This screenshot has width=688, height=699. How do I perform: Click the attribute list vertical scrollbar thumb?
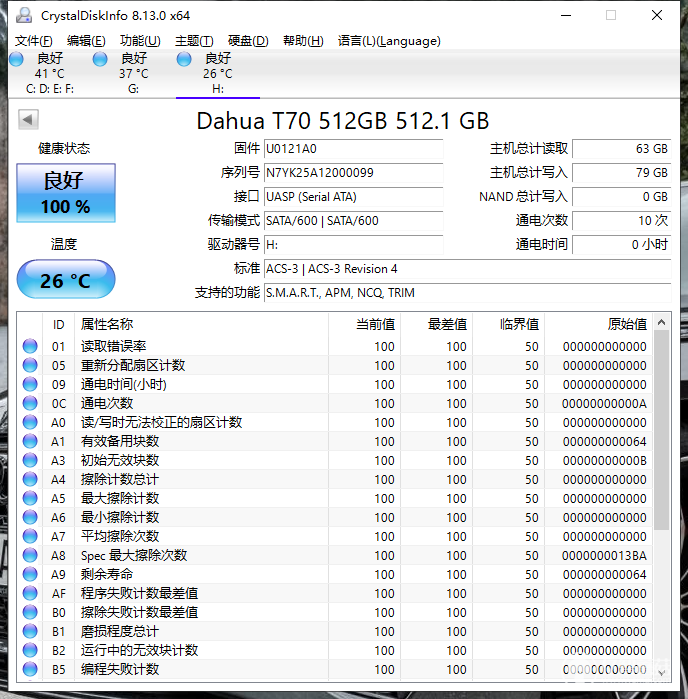pos(662,430)
